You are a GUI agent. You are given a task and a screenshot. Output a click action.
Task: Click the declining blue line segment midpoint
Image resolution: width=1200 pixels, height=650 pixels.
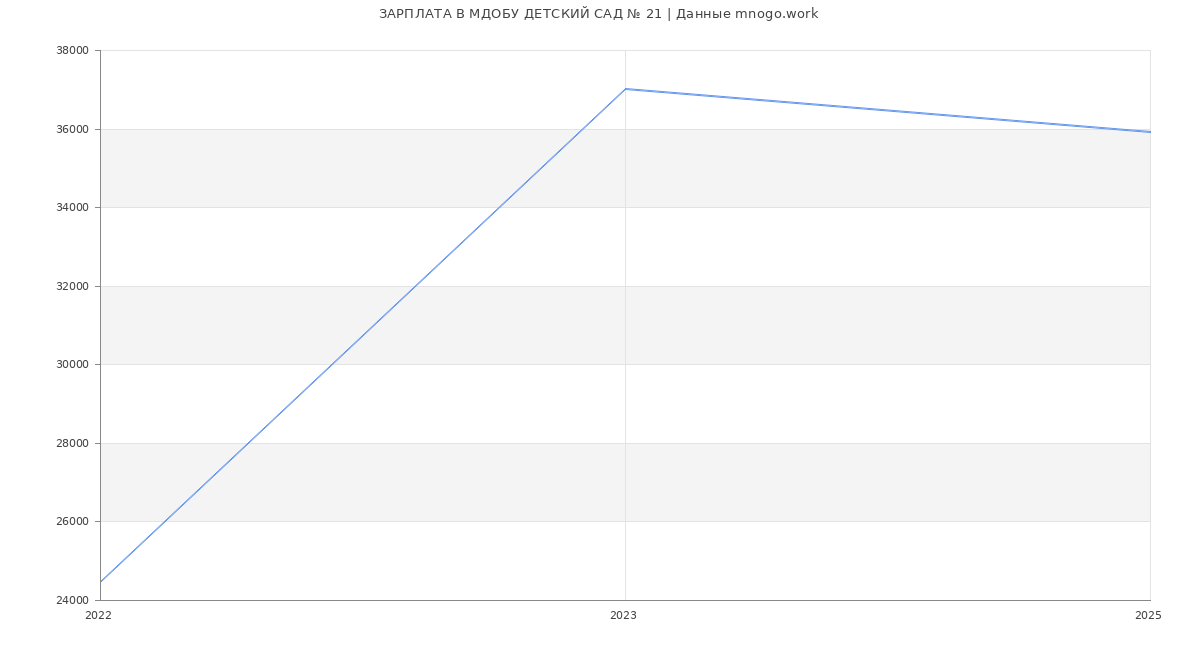click(x=888, y=110)
